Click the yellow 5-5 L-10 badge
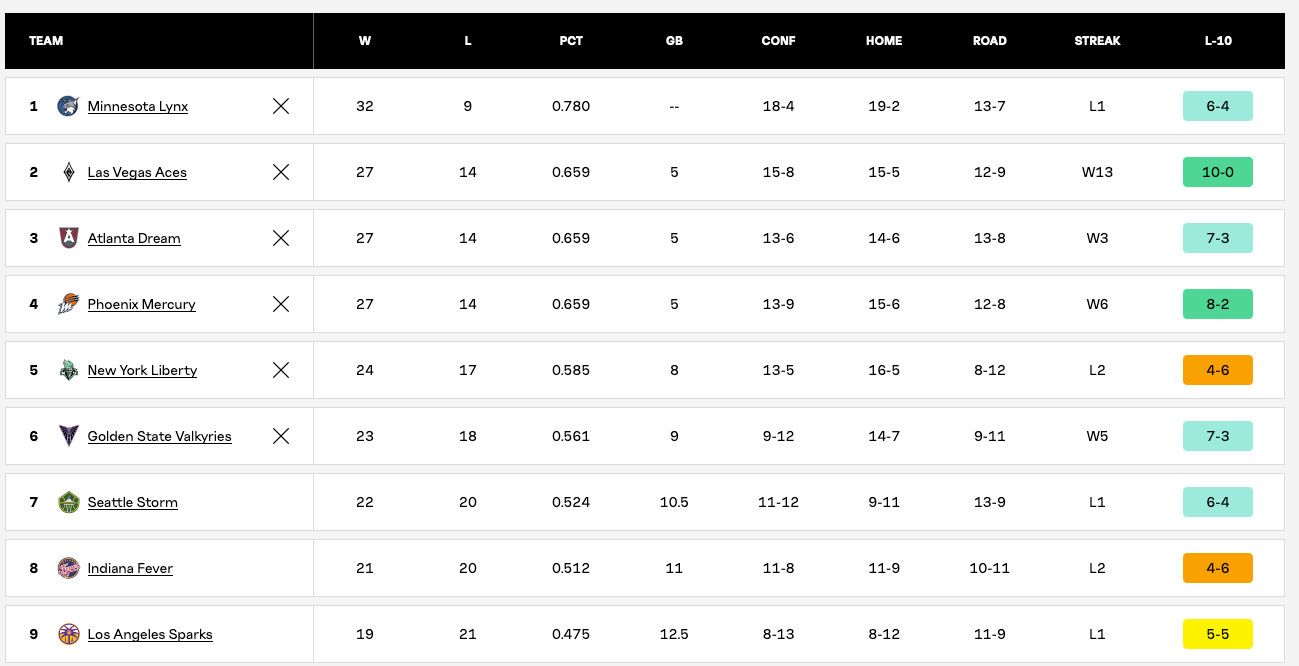Screen dimensions: 1299x666 (x=1217, y=634)
